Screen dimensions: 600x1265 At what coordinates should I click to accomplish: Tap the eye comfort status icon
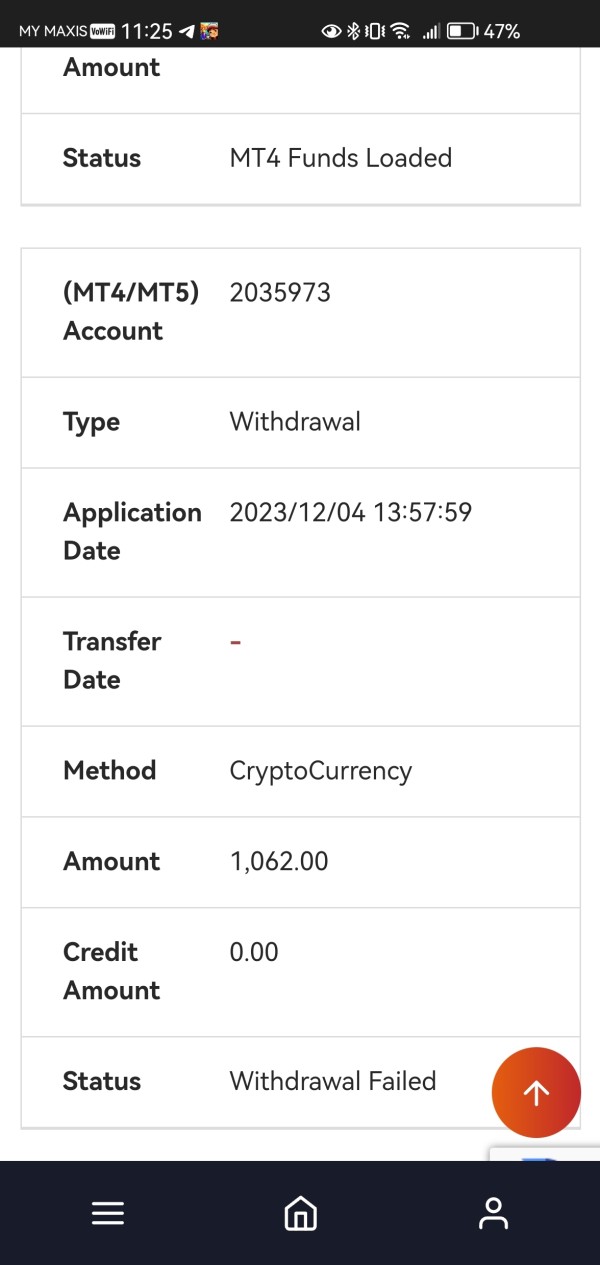click(x=331, y=32)
